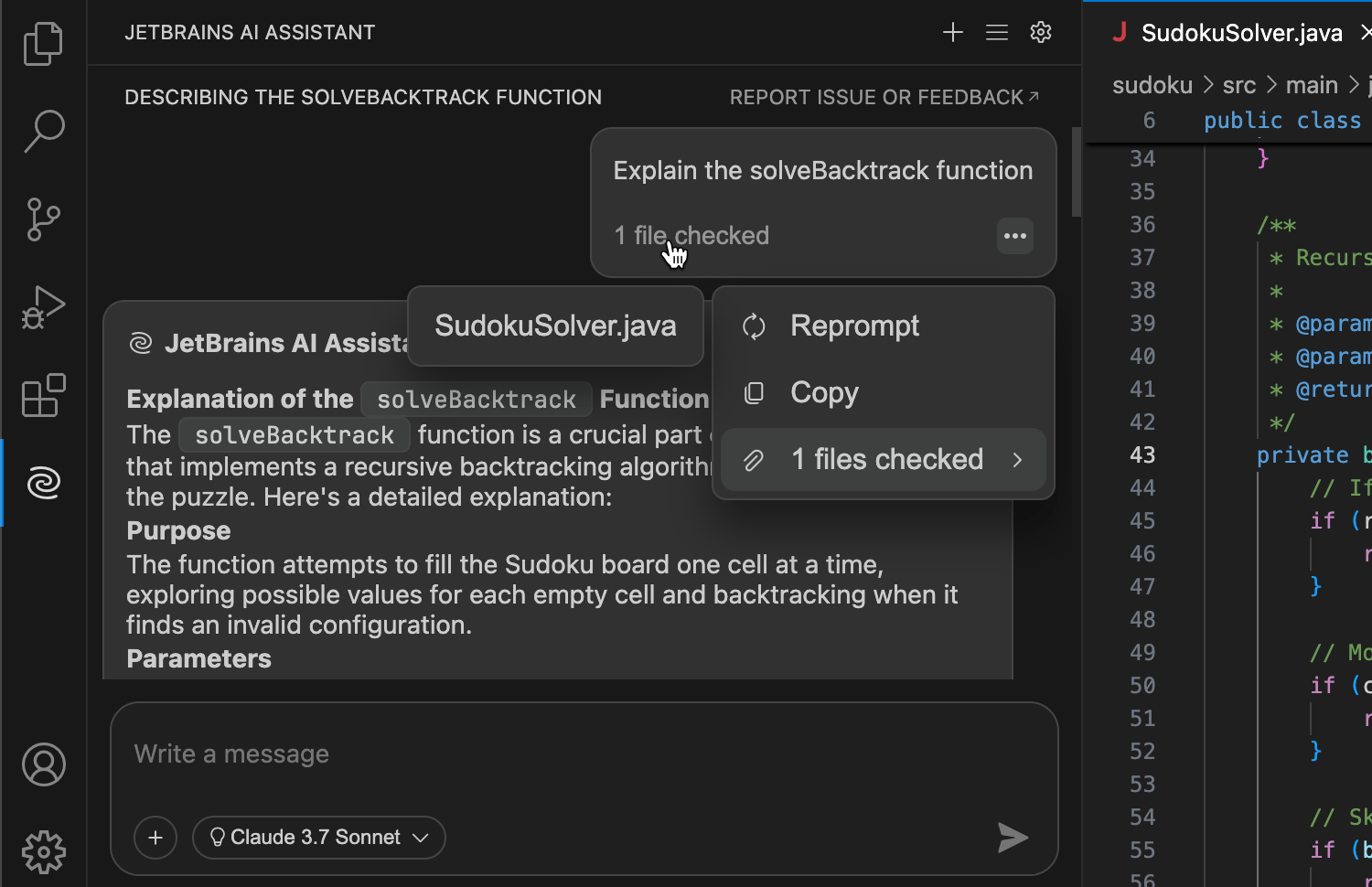Open the Explorer panel in the sidebar
Screen dimensions: 1372x887
point(42,43)
